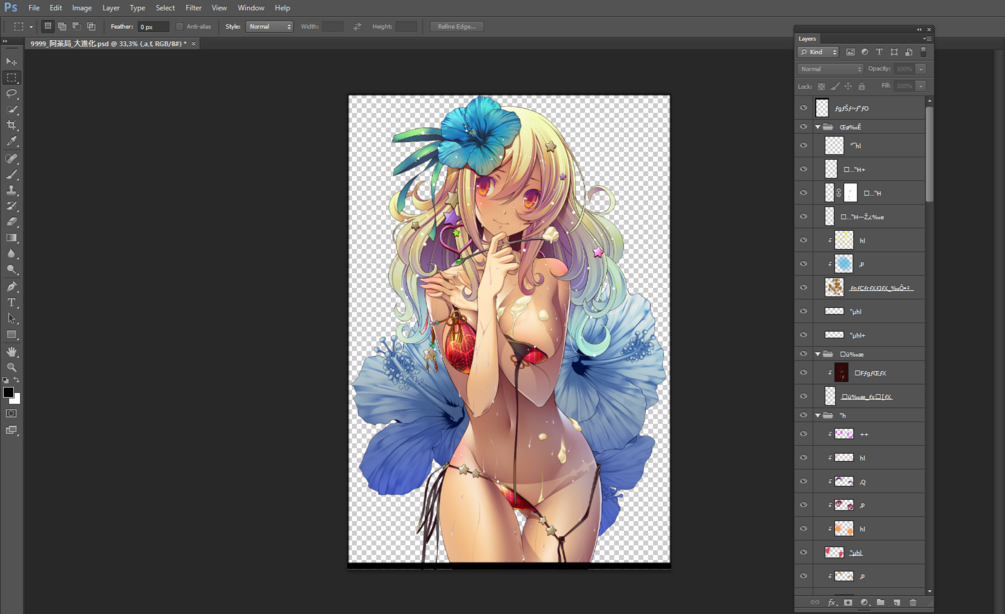Click the Link layers chain icon

(815, 602)
